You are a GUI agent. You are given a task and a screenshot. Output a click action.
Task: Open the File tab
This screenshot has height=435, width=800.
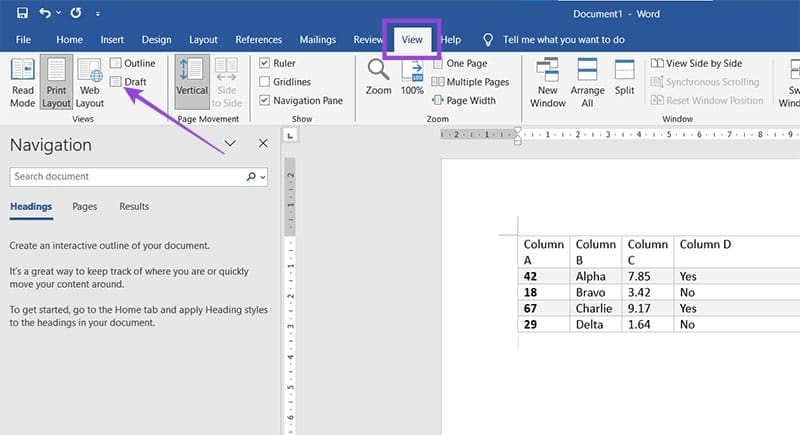(23, 39)
